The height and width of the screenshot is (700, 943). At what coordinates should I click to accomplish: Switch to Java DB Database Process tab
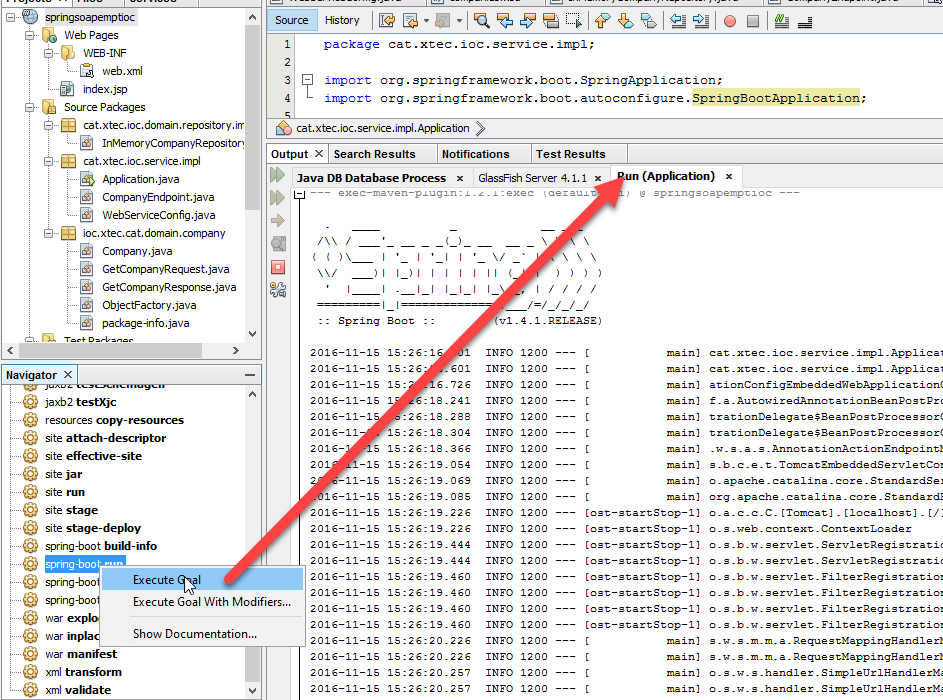371,178
